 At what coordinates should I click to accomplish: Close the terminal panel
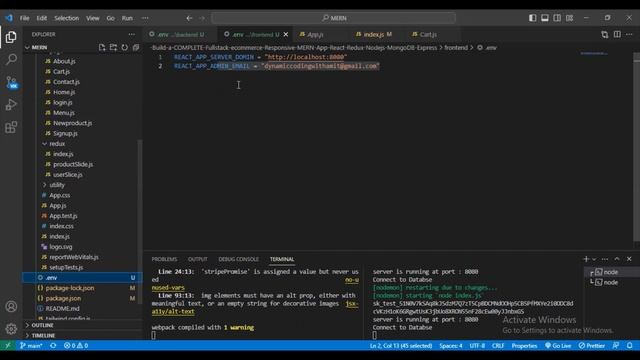point(629,259)
